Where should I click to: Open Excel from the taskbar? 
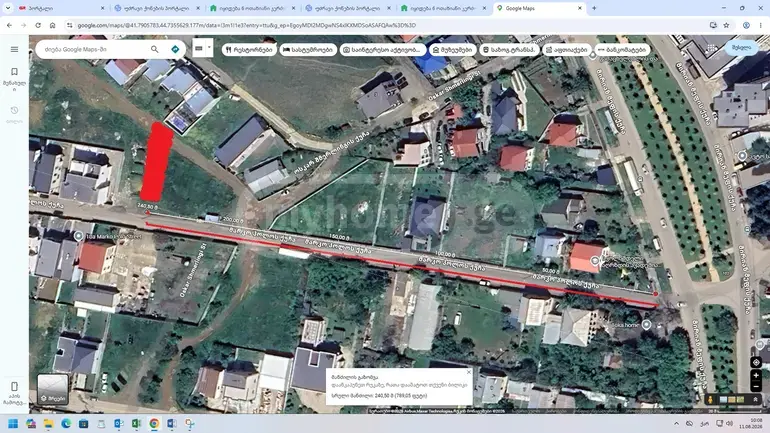137,423
